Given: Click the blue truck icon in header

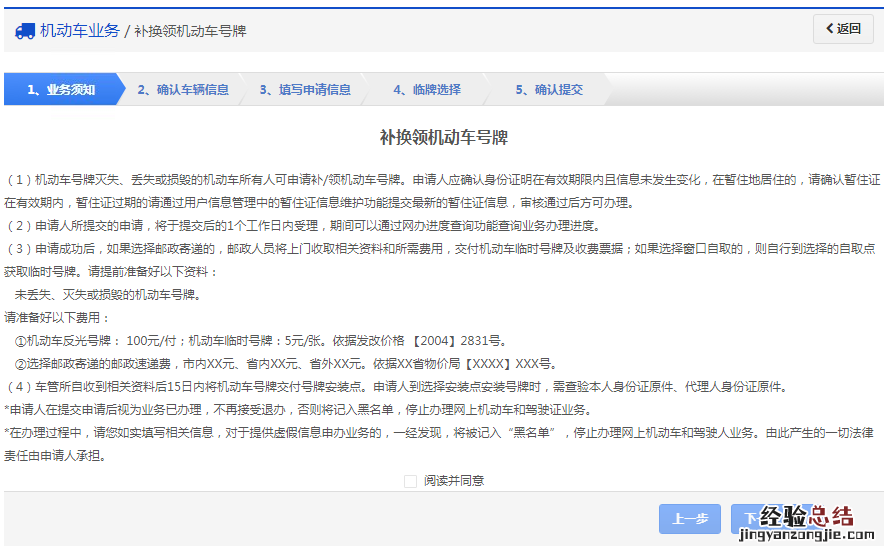Looking at the screenshot, I should coord(25,31).
